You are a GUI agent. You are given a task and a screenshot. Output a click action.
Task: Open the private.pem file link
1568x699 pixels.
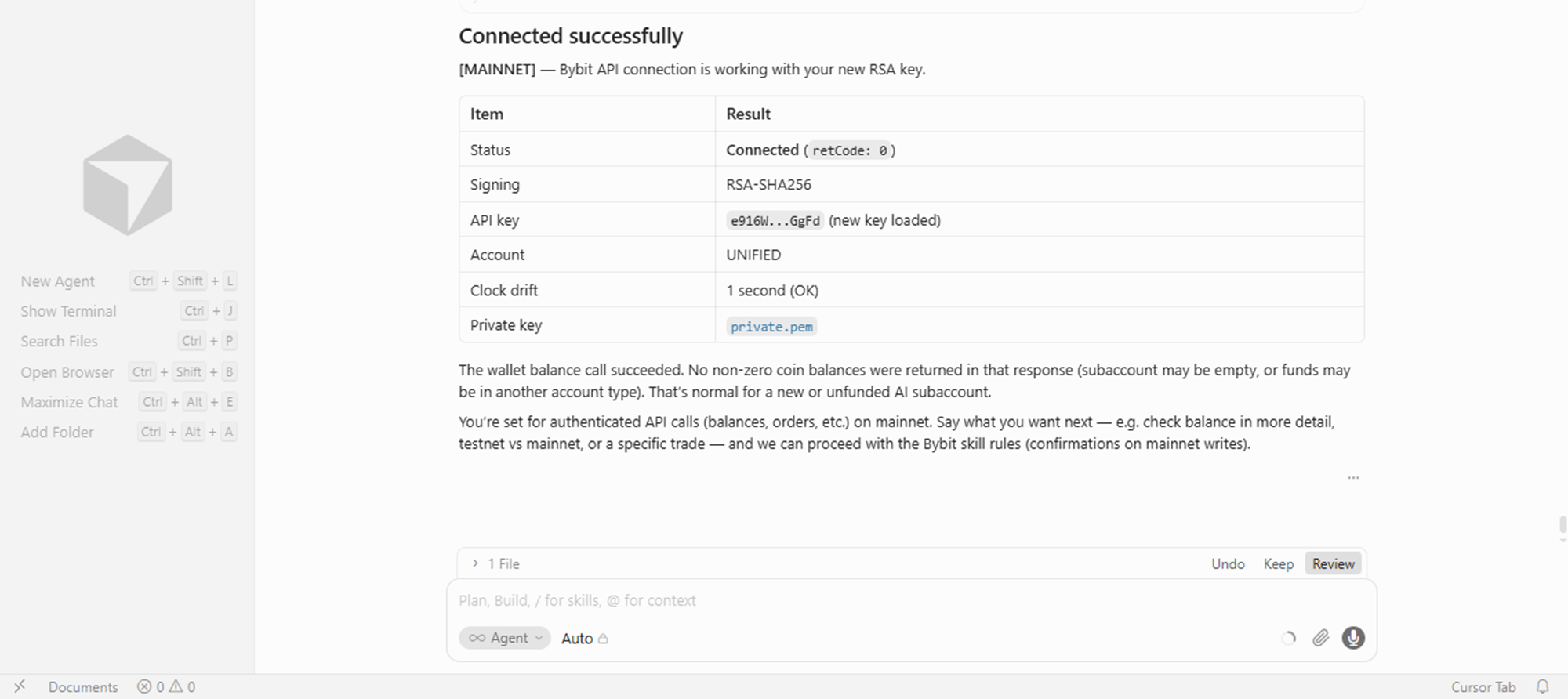click(x=771, y=327)
